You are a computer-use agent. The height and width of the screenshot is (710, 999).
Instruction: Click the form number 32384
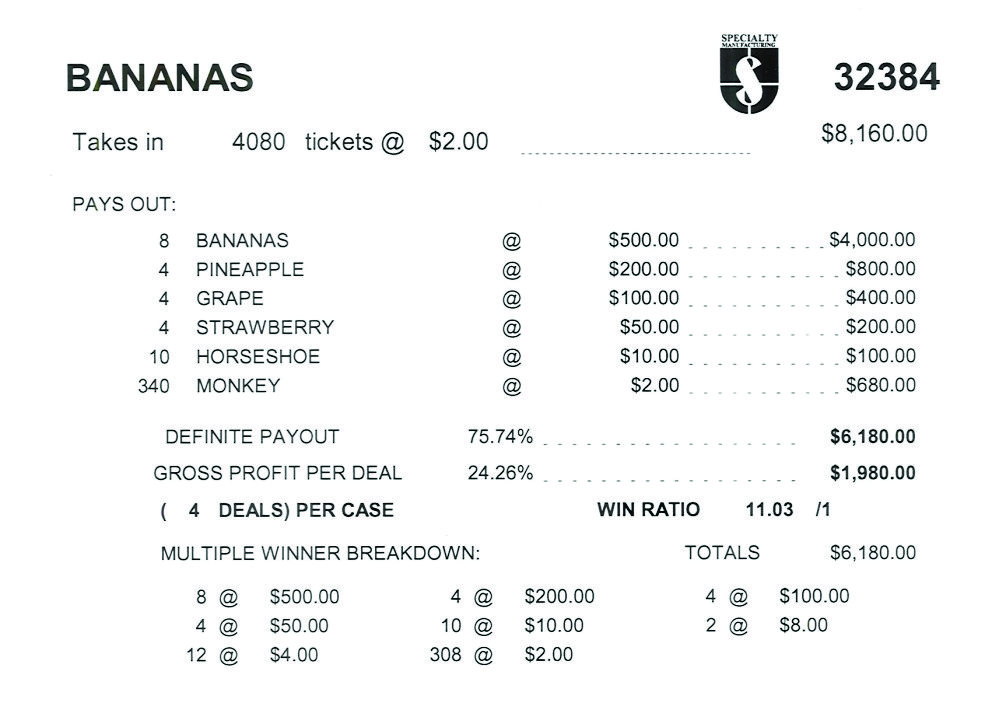(886, 77)
